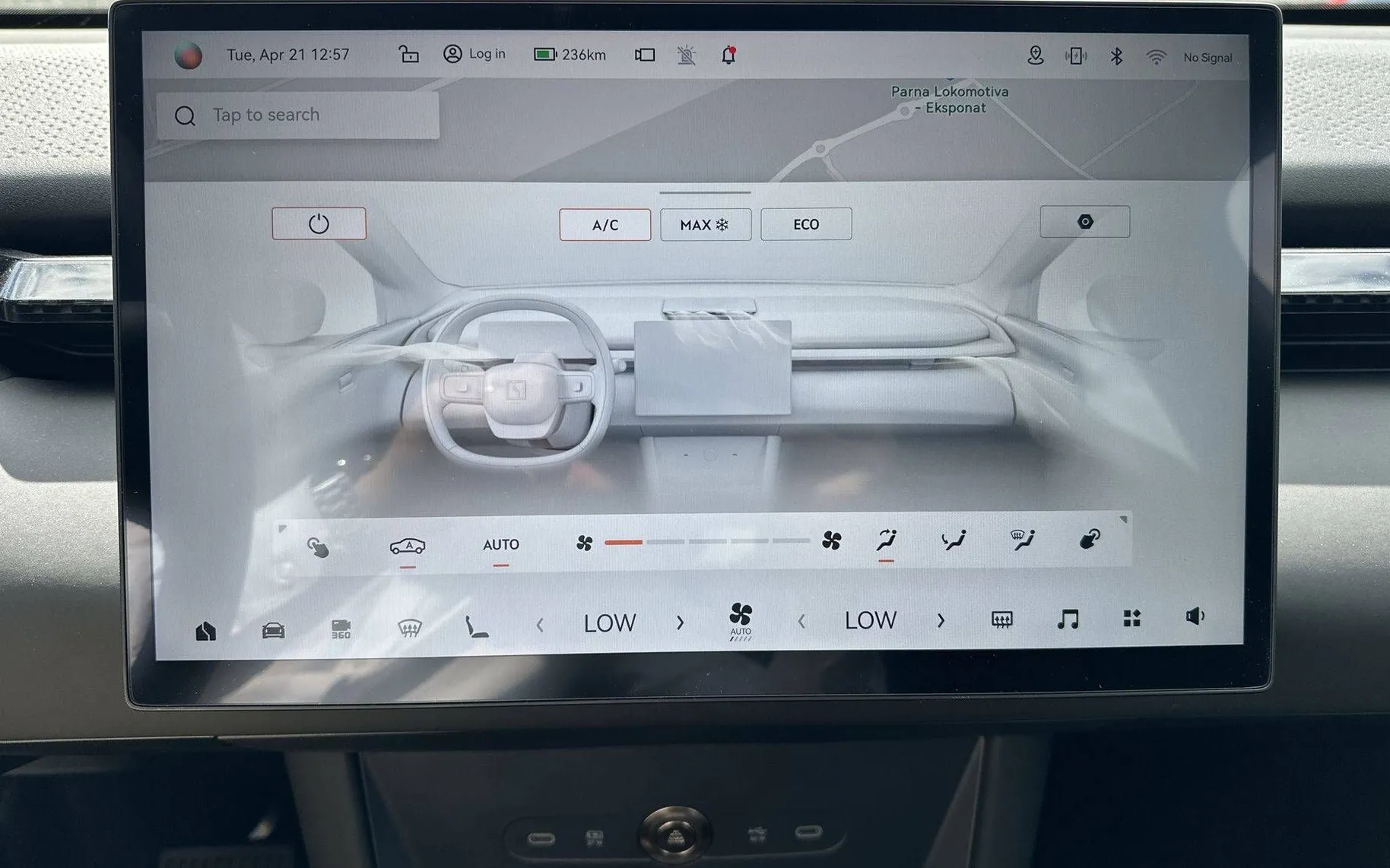1390x868 pixels.
Task: Tap the manual vent direction hand icon
Action: click(1090, 540)
